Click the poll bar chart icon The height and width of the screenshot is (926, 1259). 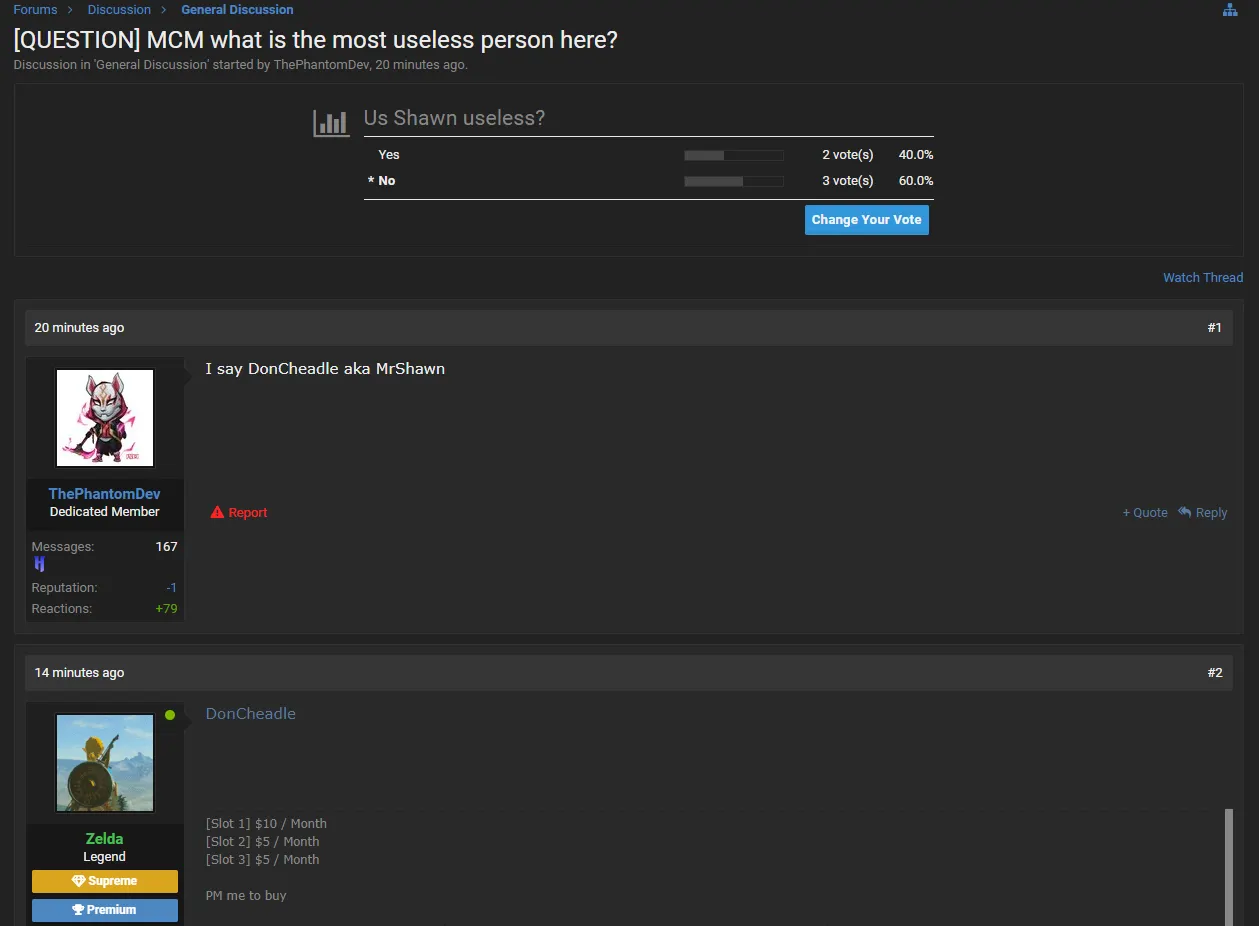(x=331, y=123)
